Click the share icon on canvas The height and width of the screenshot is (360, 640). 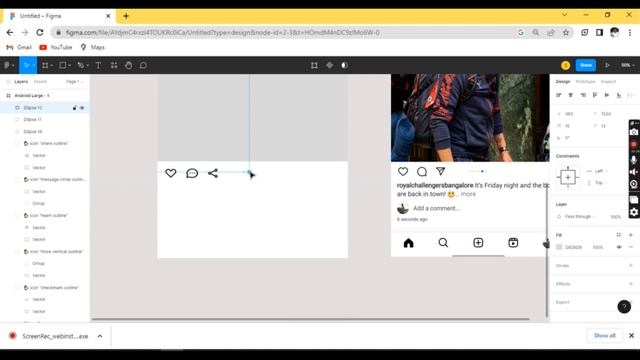tap(213, 173)
